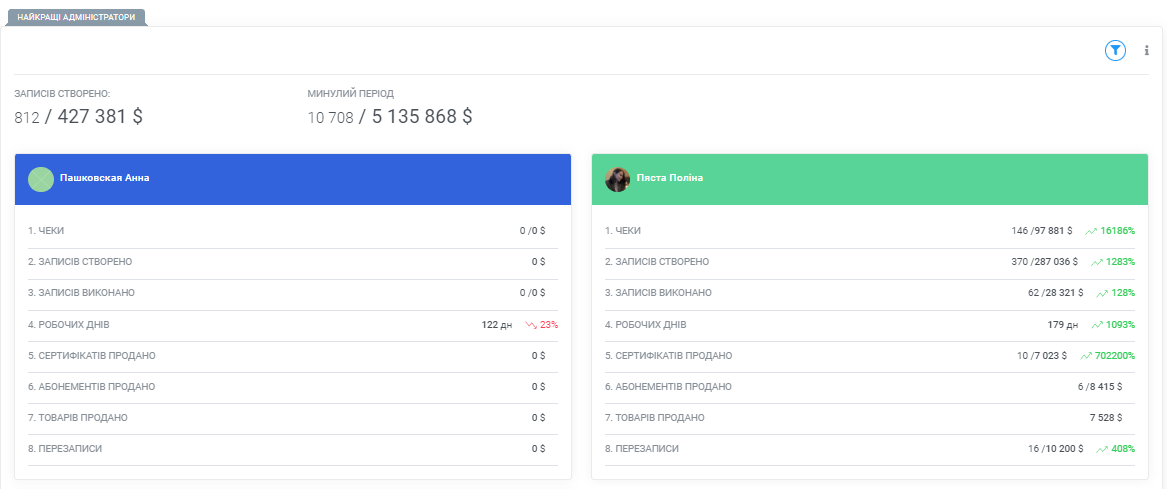The height and width of the screenshot is (489, 1167).
Task: Click the trend arrow icon beside 128%
Action: (x=1102, y=293)
